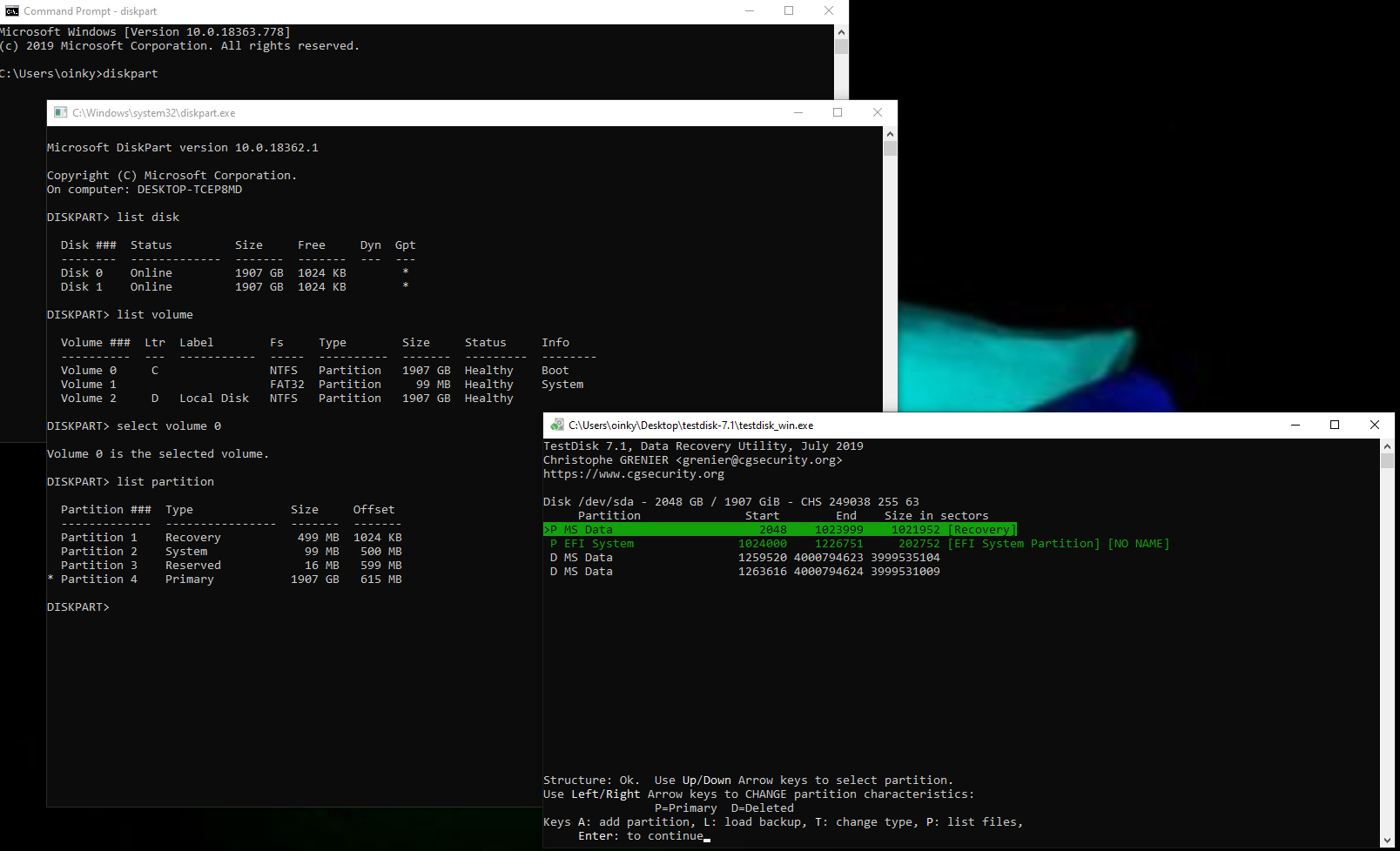Minimize the testdisk_win.exe window
The image size is (1400, 851).
point(1296,425)
